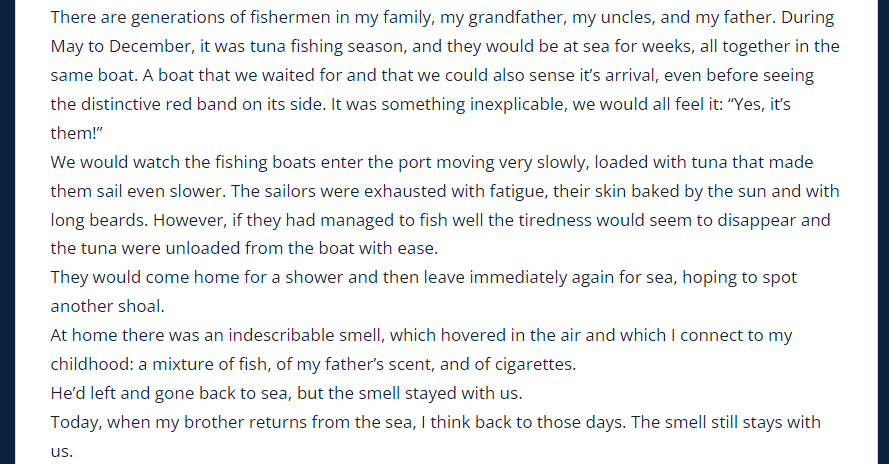Click the dark navy left page margin

[x=7, y=232]
